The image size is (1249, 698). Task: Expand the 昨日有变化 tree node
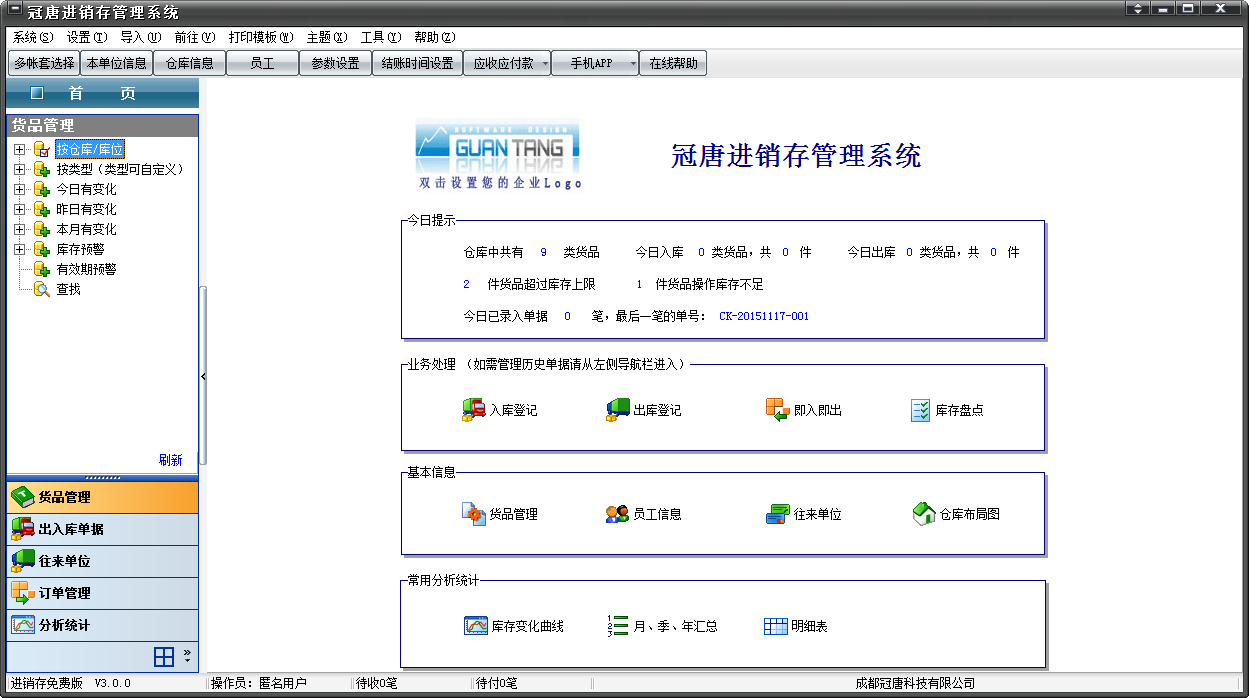point(19,209)
